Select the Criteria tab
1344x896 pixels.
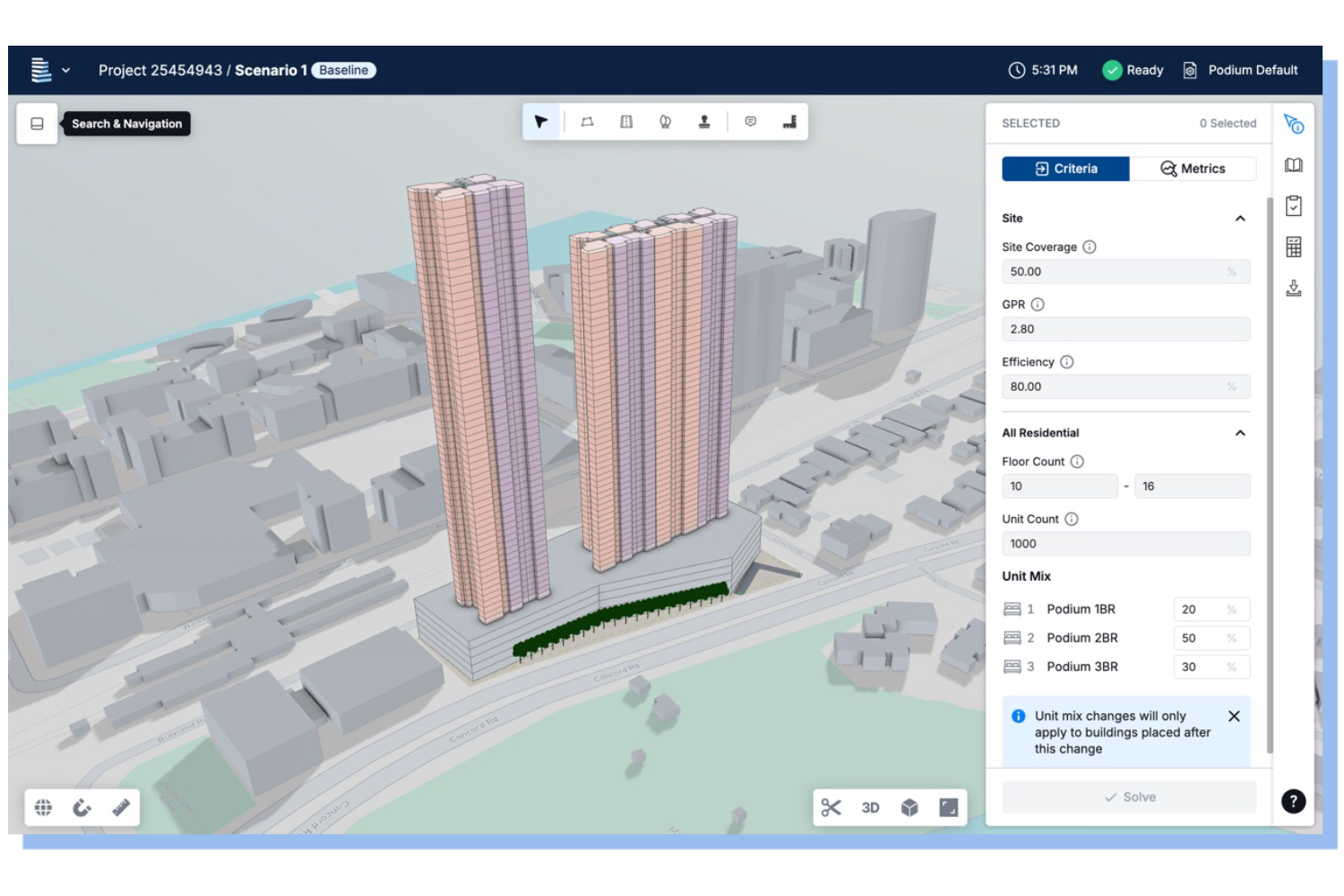tap(1065, 168)
